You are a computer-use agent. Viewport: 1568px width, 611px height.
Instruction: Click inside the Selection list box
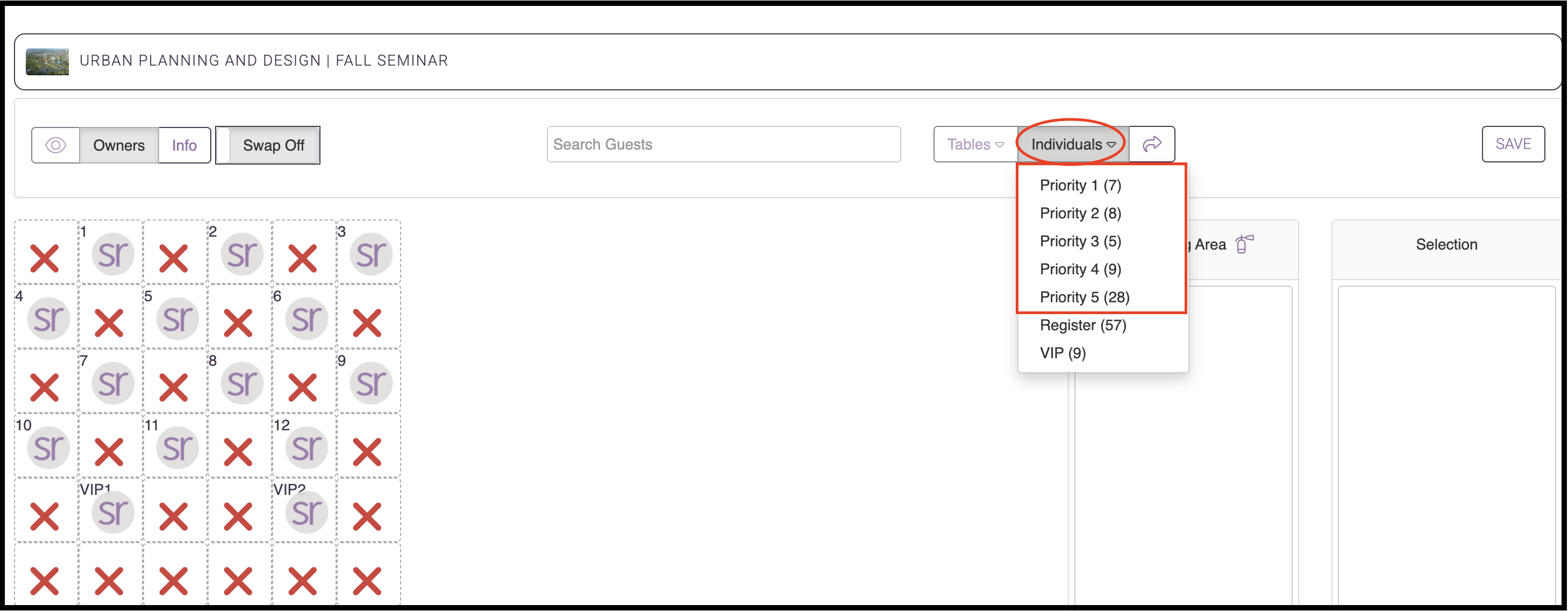click(x=1446, y=445)
